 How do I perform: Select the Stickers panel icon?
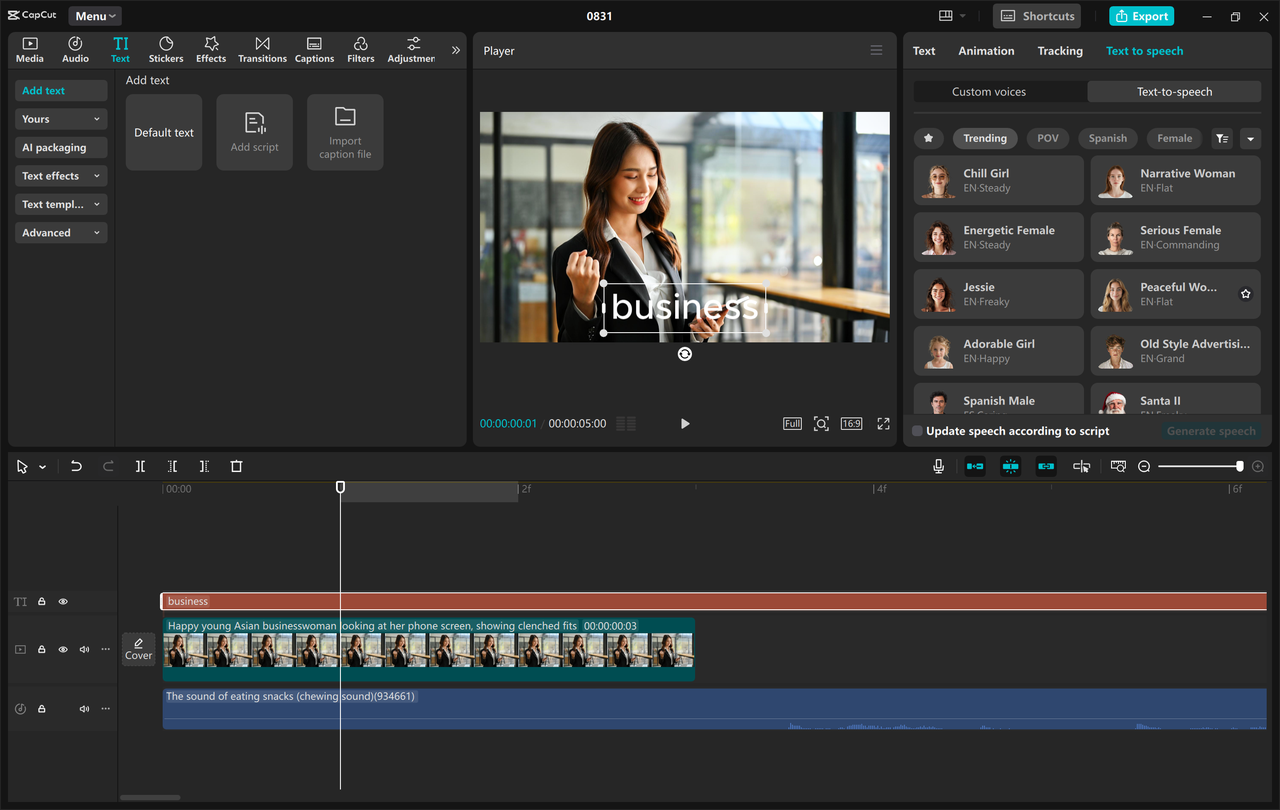(x=165, y=48)
